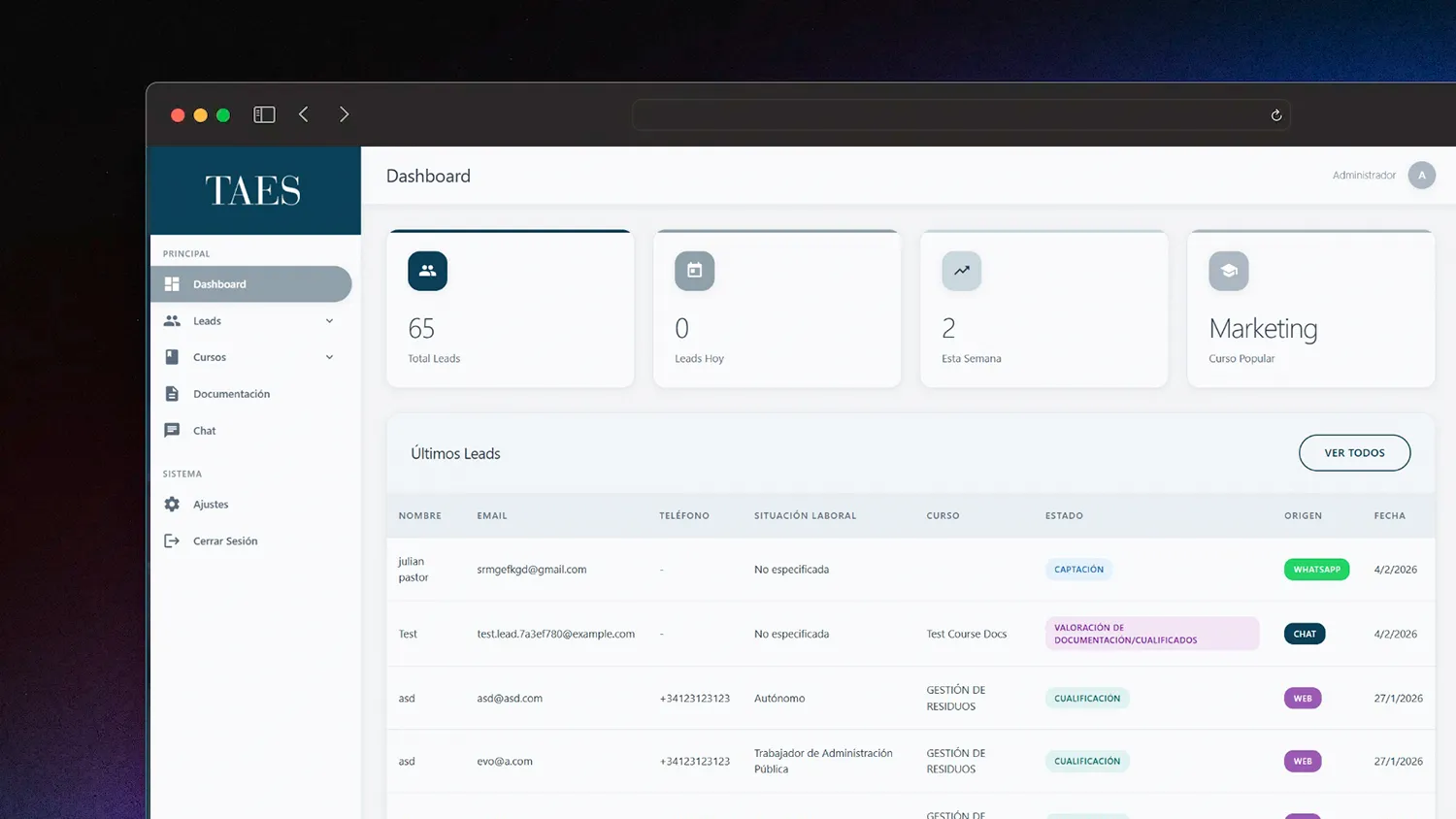Open Ajustes settings in sidebar
This screenshot has height=819, width=1456.
point(211,505)
